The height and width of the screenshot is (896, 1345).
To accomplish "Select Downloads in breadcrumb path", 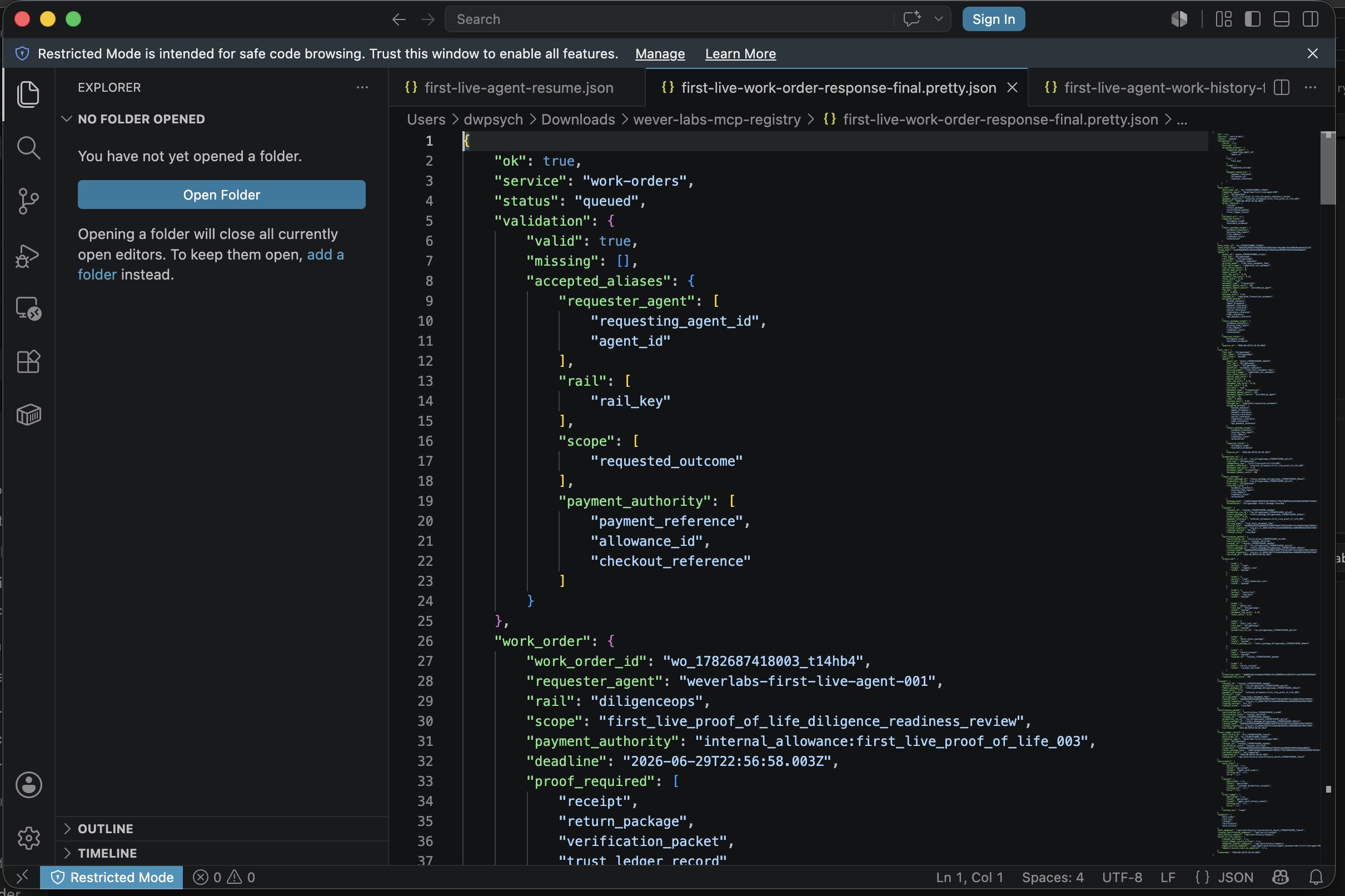I will (577, 120).
